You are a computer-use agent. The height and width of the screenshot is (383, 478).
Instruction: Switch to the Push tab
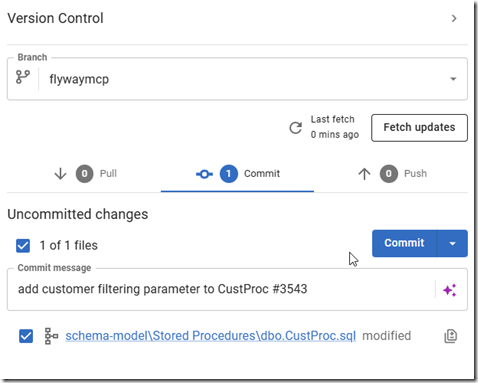[x=391, y=174]
